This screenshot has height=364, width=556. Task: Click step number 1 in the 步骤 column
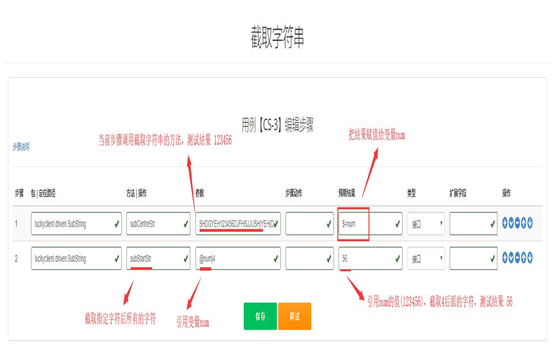point(16,224)
